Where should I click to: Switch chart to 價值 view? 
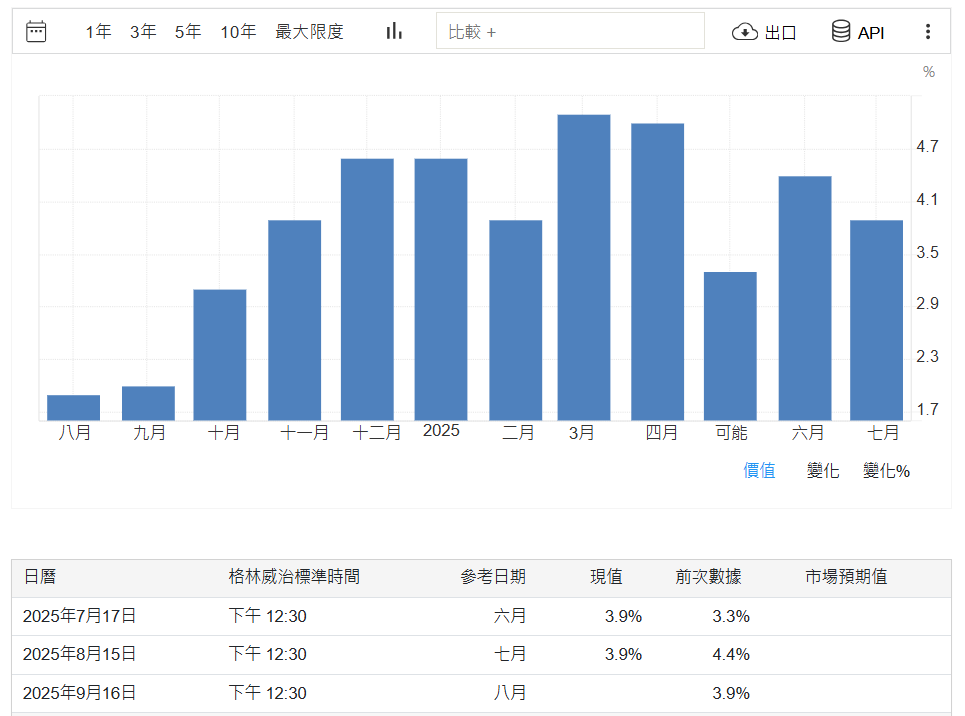pos(759,470)
